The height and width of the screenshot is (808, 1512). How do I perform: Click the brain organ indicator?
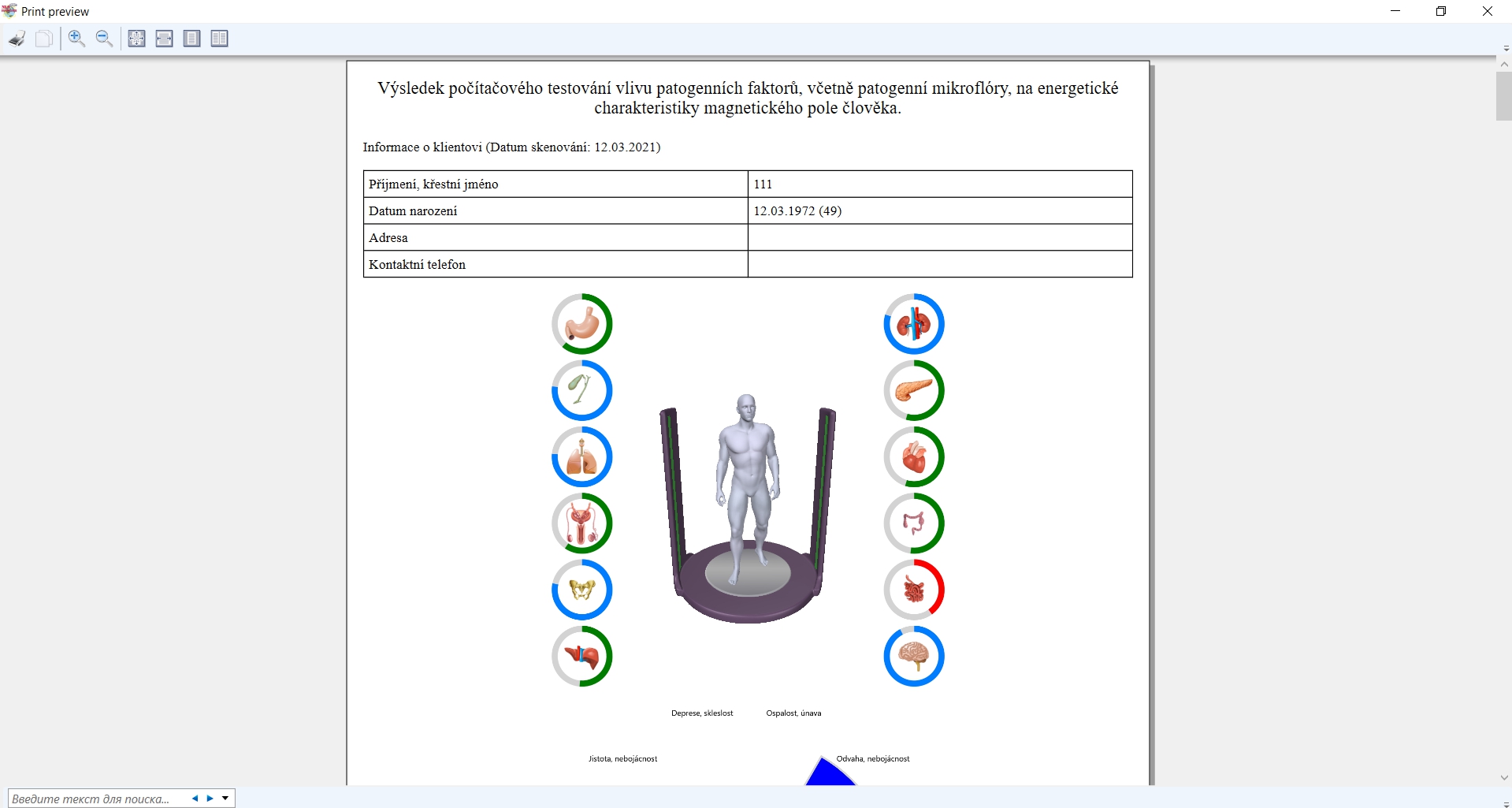coord(913,656)
